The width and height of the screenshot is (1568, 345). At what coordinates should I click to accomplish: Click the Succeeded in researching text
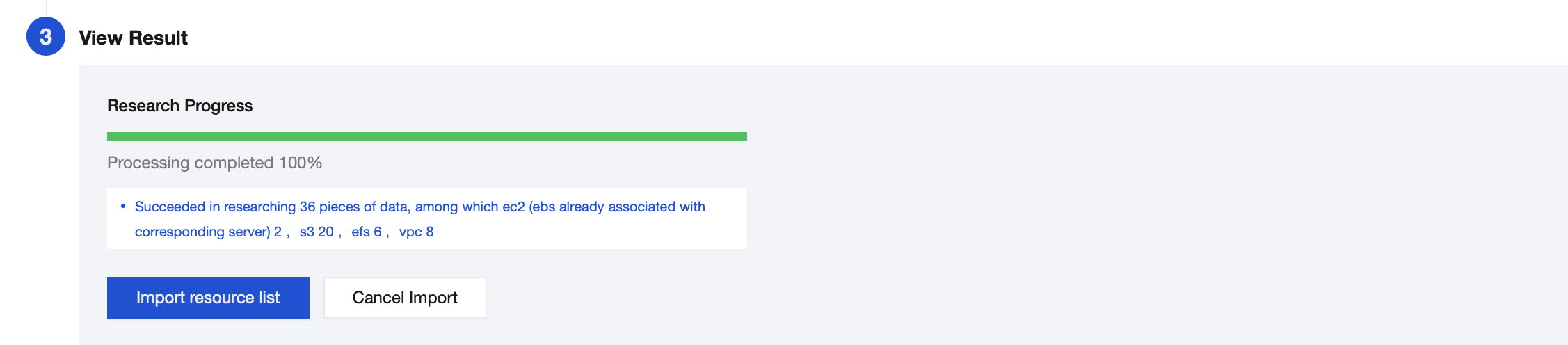coord(215,207)
